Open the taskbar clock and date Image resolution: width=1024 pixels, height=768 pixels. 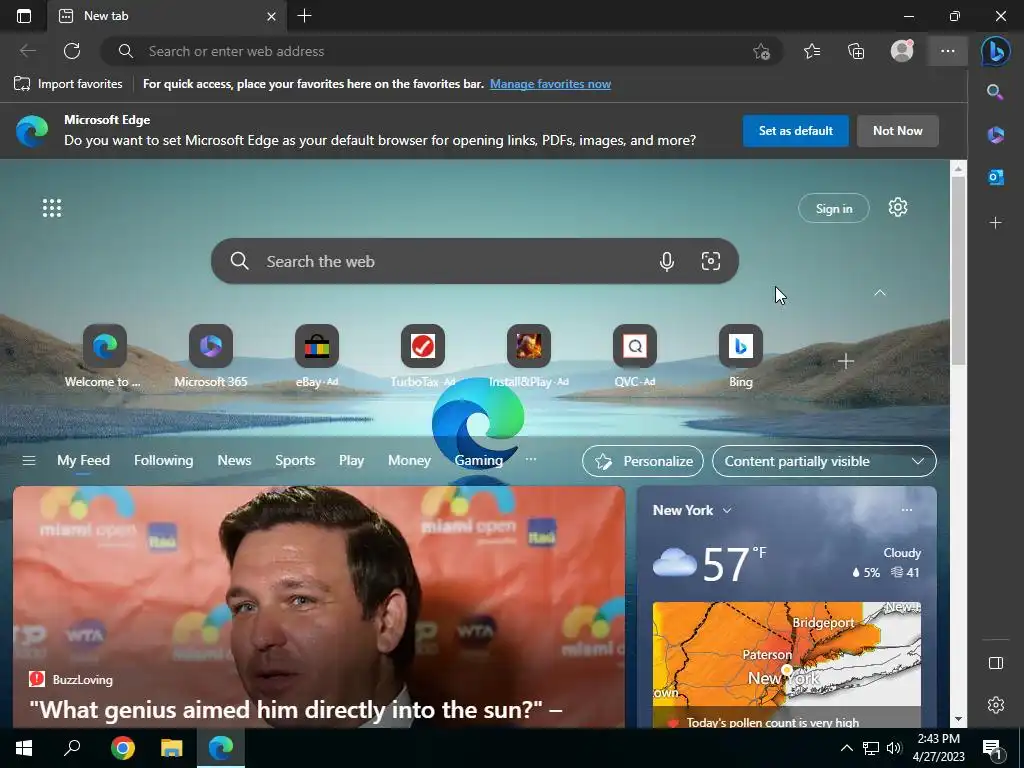[938, 748]
